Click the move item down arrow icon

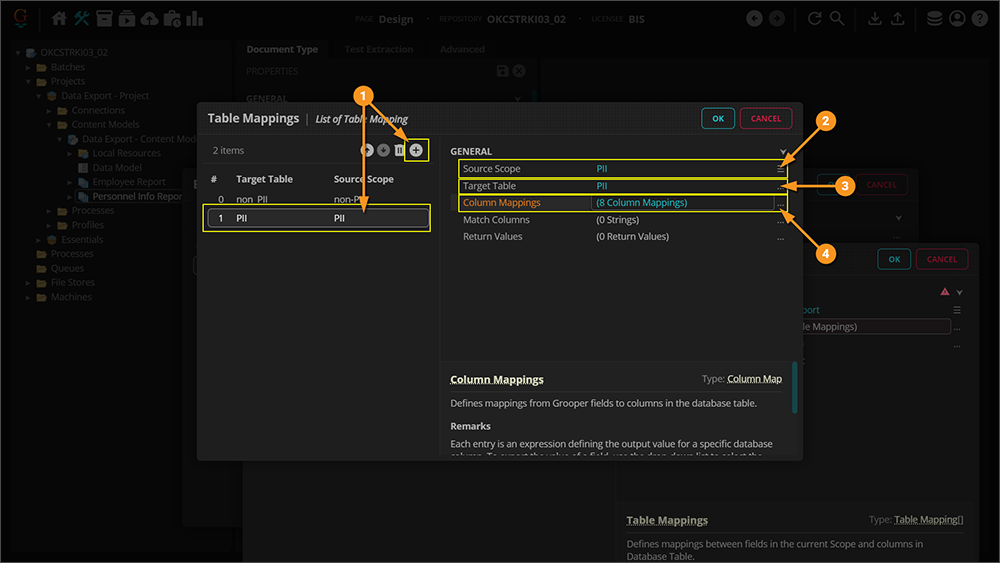click(x=383, y=150)
